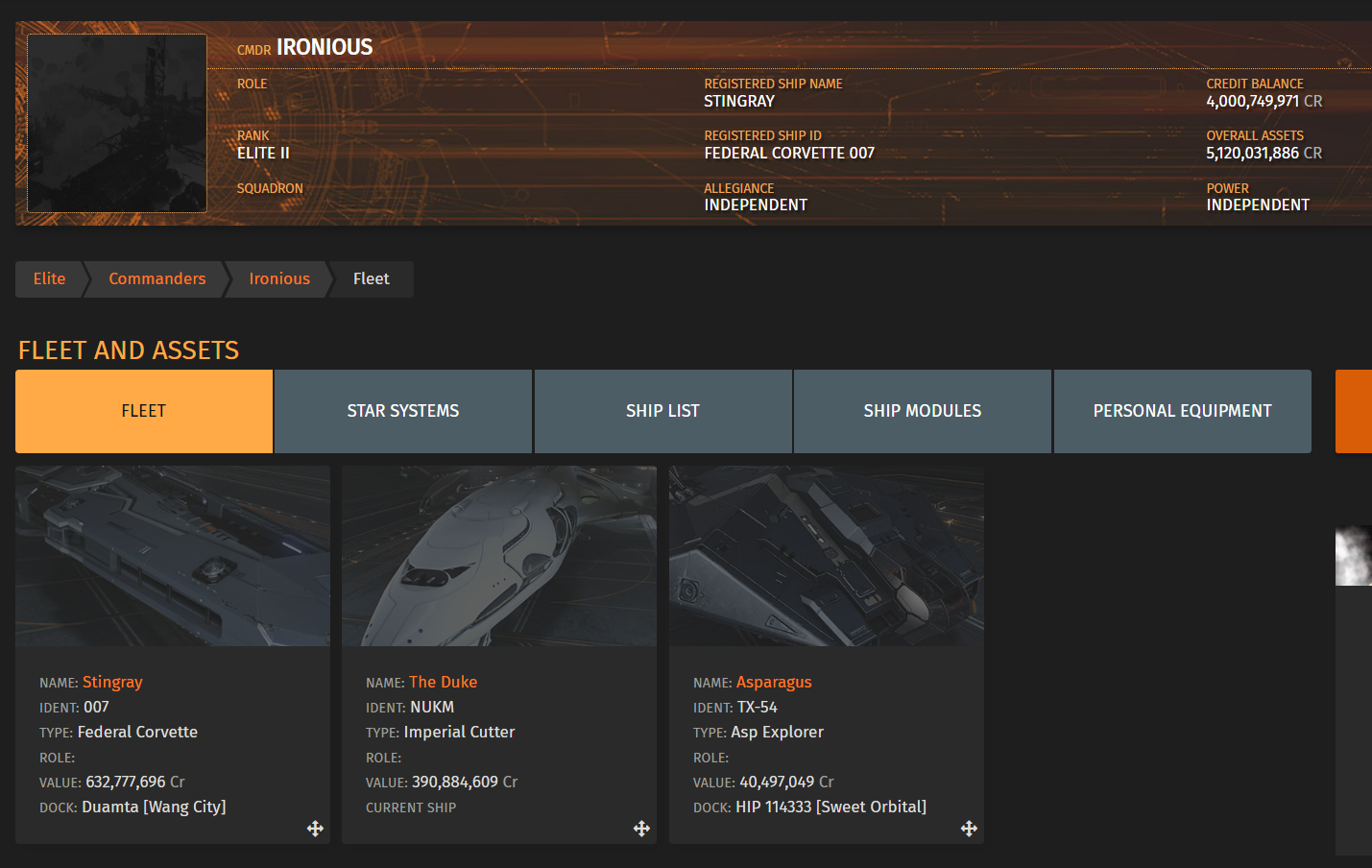The width and height of the screenshot is (1372, 868).
Task: Click the Imperial Cutter ship image
Action: [x=499, y=556]
